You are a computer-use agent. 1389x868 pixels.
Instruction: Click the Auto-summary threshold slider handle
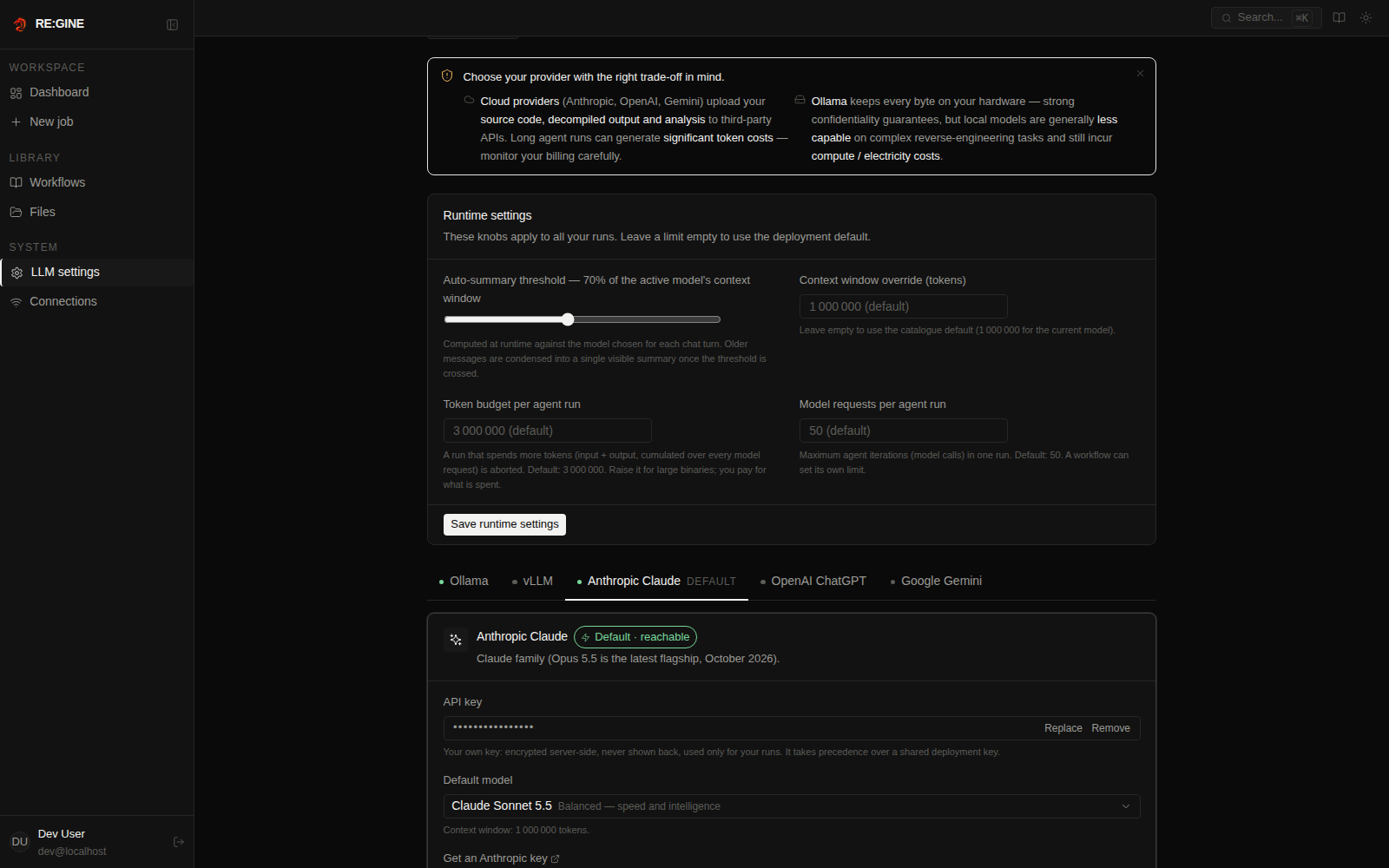(568, 319)
